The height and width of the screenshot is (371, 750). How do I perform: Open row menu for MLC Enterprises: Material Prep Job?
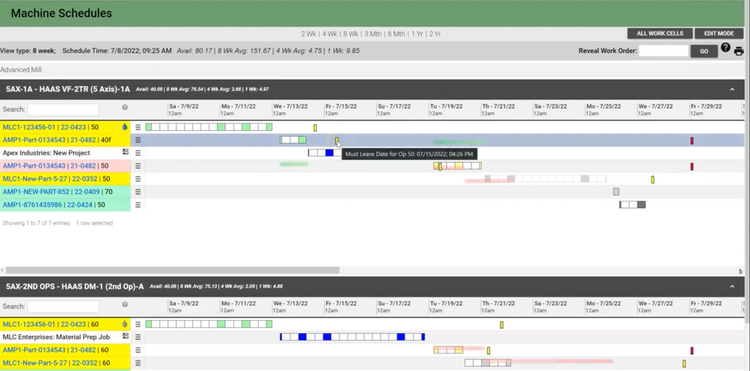138,337
